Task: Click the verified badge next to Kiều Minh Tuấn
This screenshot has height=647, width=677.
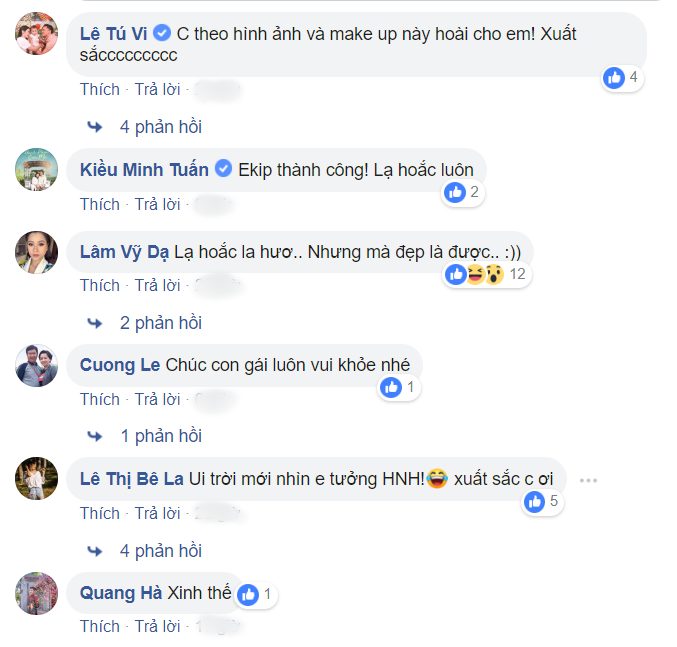Action: click(x=223, y=169)
